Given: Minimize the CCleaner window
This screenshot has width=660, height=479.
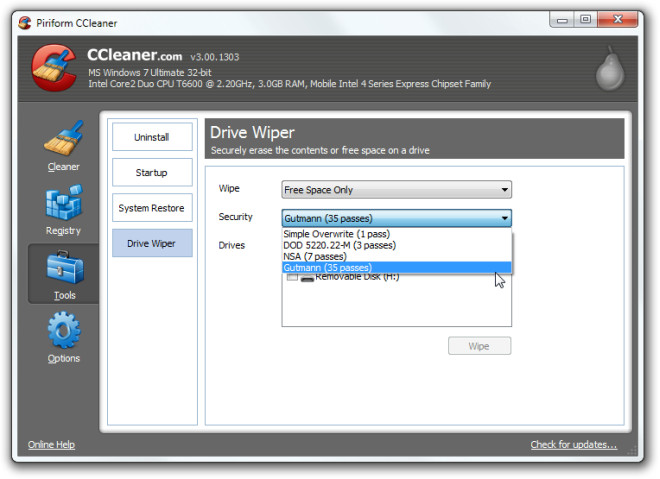Looking at the screenshot, I should (562, 20).
